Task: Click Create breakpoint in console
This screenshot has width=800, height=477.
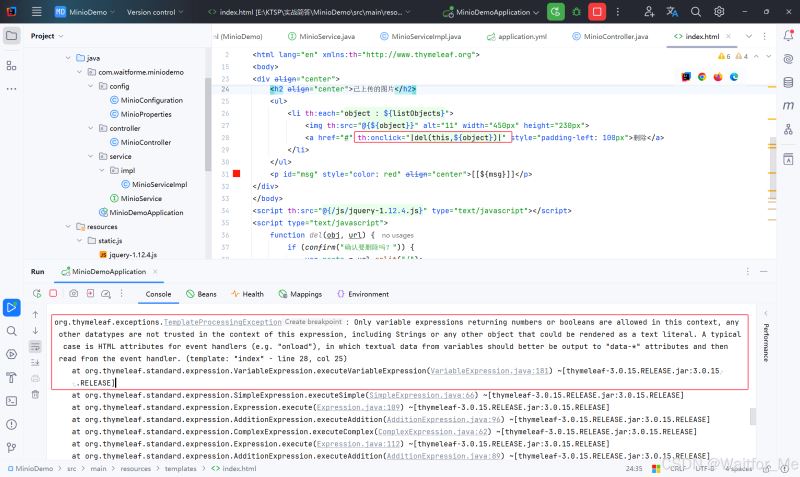Action: tap(313, 322)
